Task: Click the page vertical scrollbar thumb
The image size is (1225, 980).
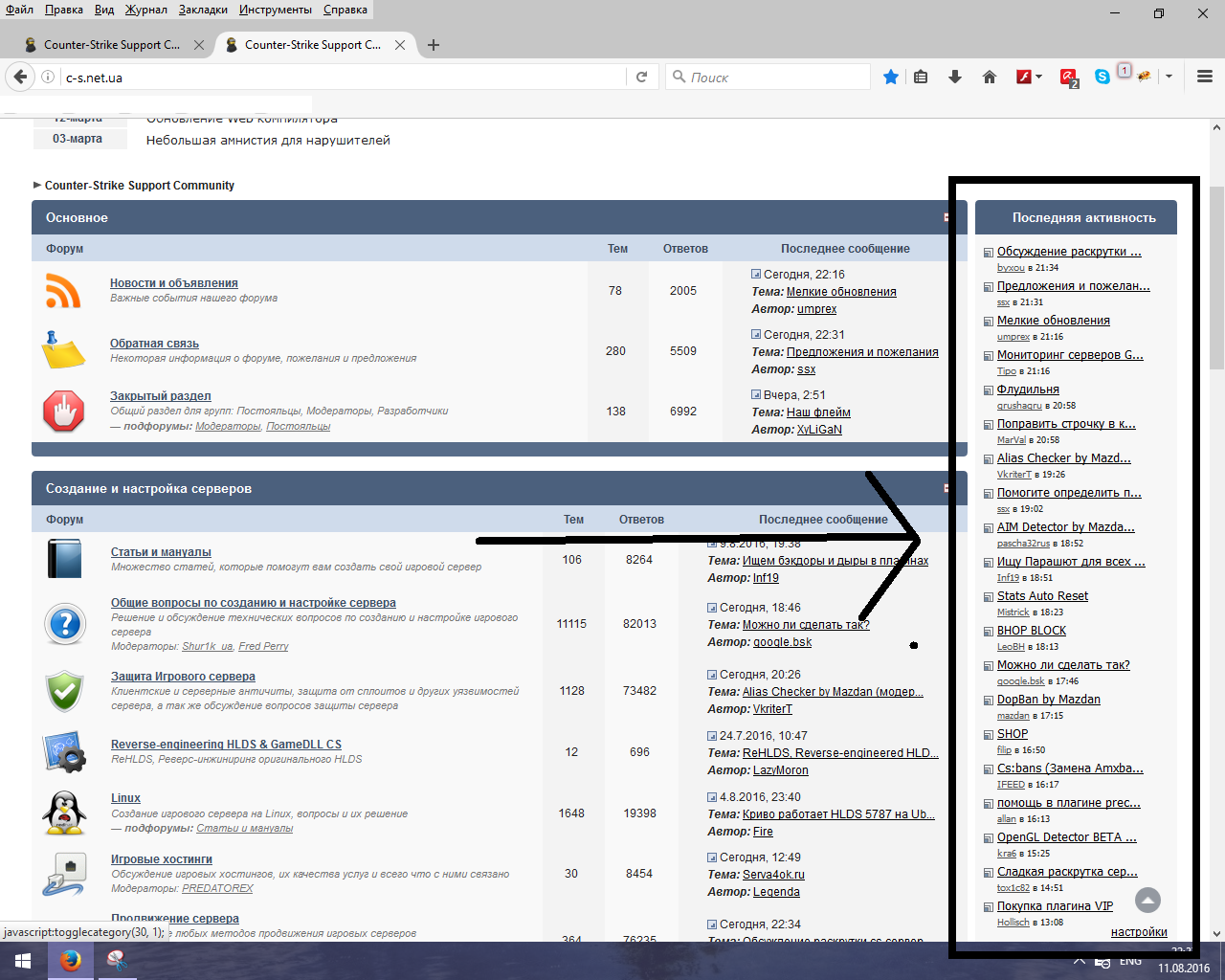Action: (1217, 278)
